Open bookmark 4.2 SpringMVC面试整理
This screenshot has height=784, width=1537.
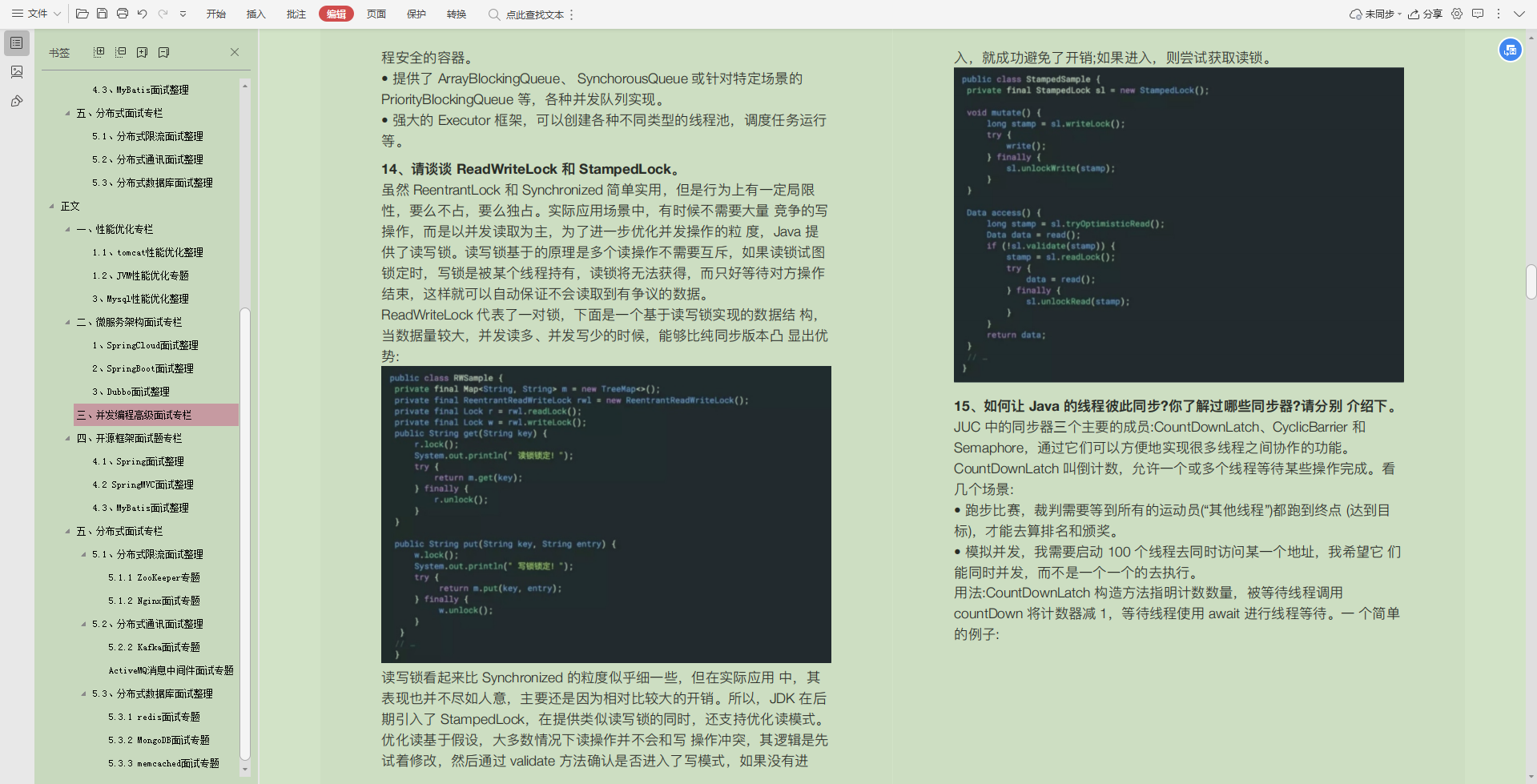point(143,484)
